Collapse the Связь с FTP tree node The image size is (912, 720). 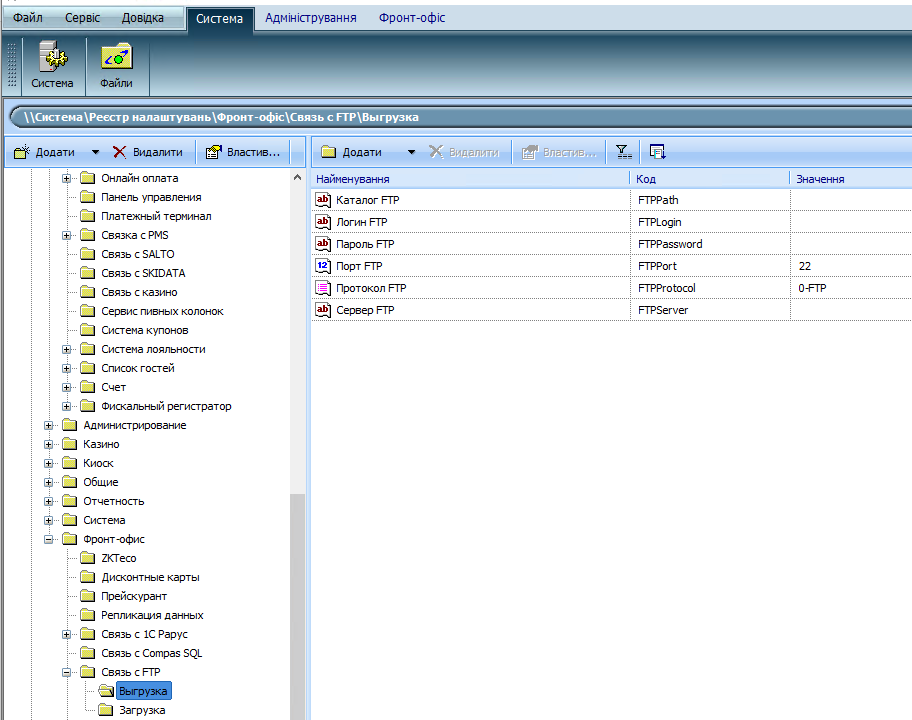pos(67,672)
